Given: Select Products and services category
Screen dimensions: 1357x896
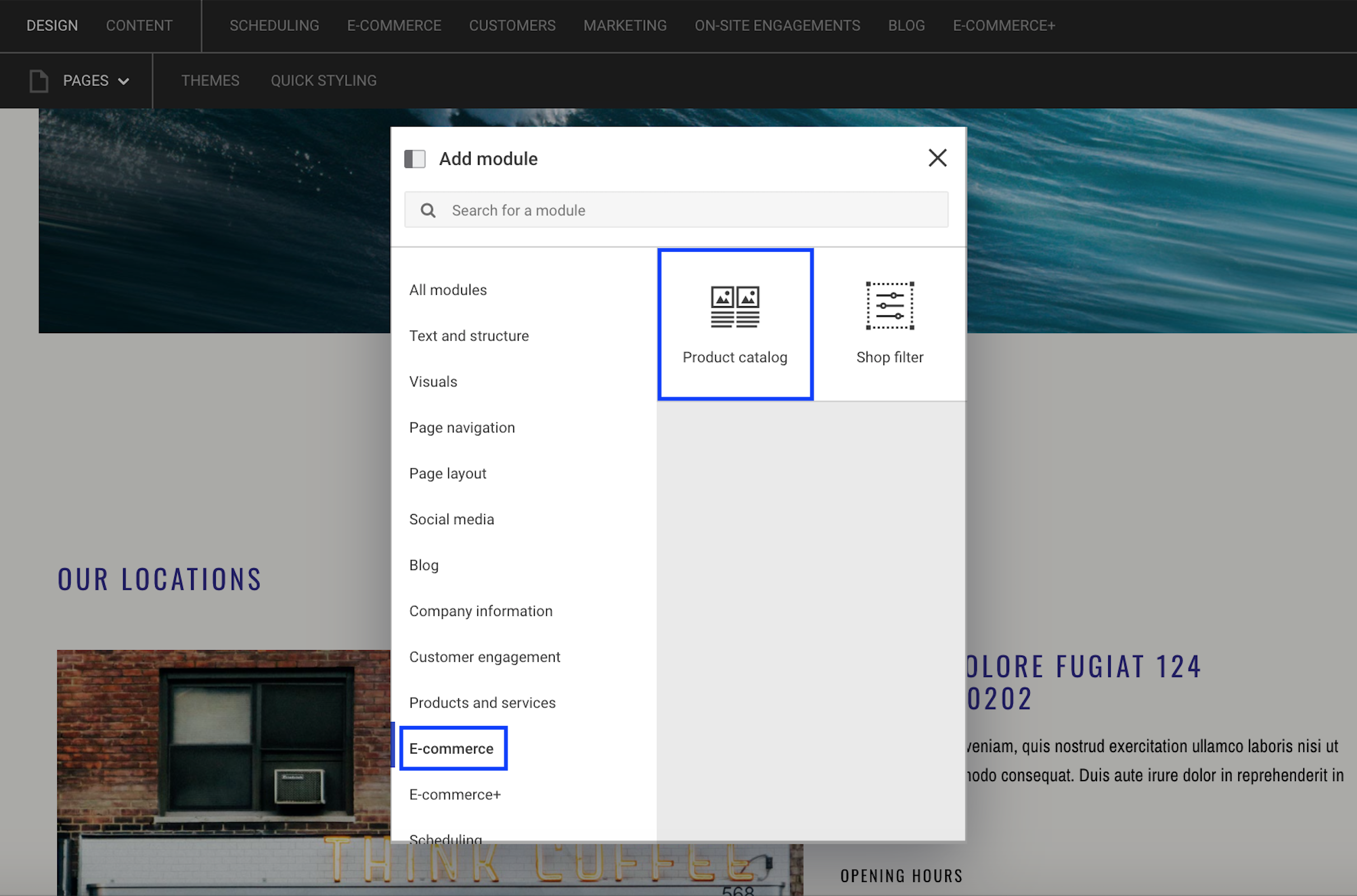Looking at the screenshot, I should pyautogui.click(x=482, y=702).
